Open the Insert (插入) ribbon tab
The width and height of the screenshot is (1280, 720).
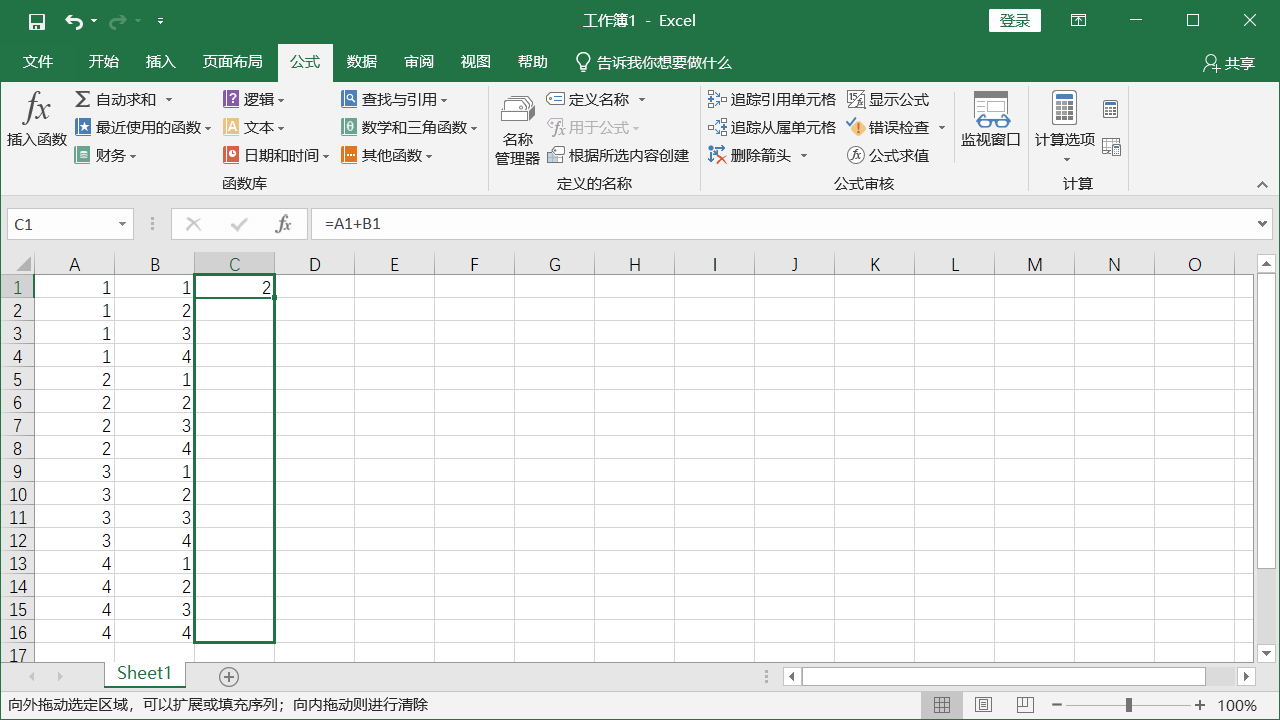(x=160, y=62)
